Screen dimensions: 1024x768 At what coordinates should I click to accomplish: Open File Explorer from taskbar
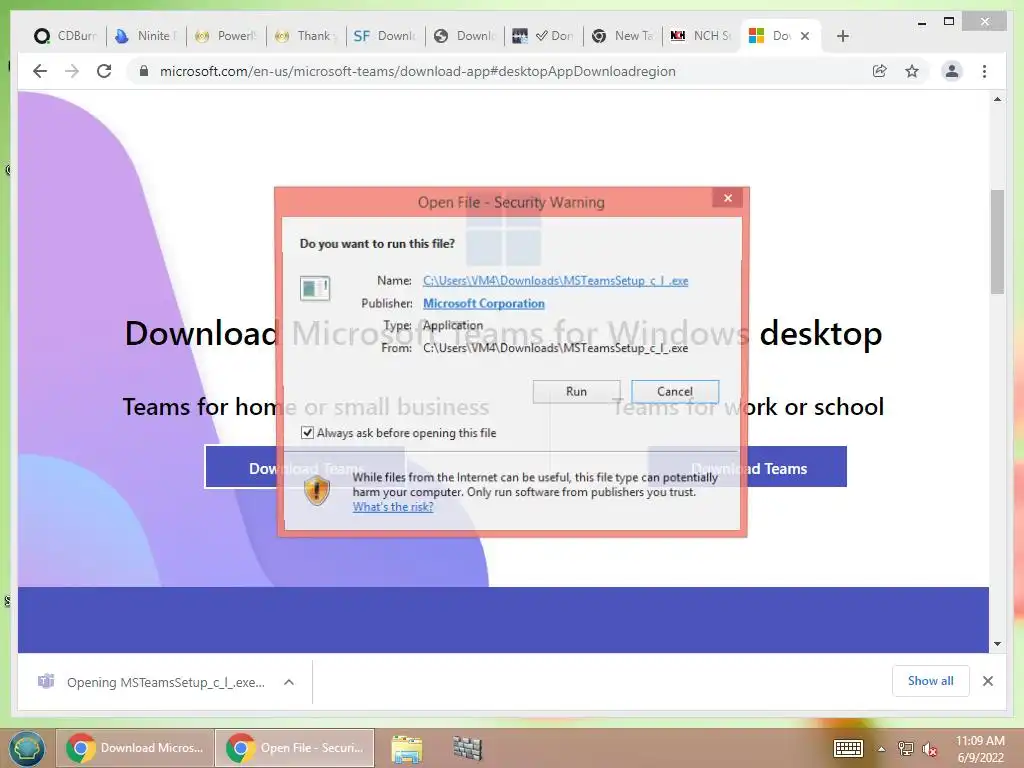point(406,748)
